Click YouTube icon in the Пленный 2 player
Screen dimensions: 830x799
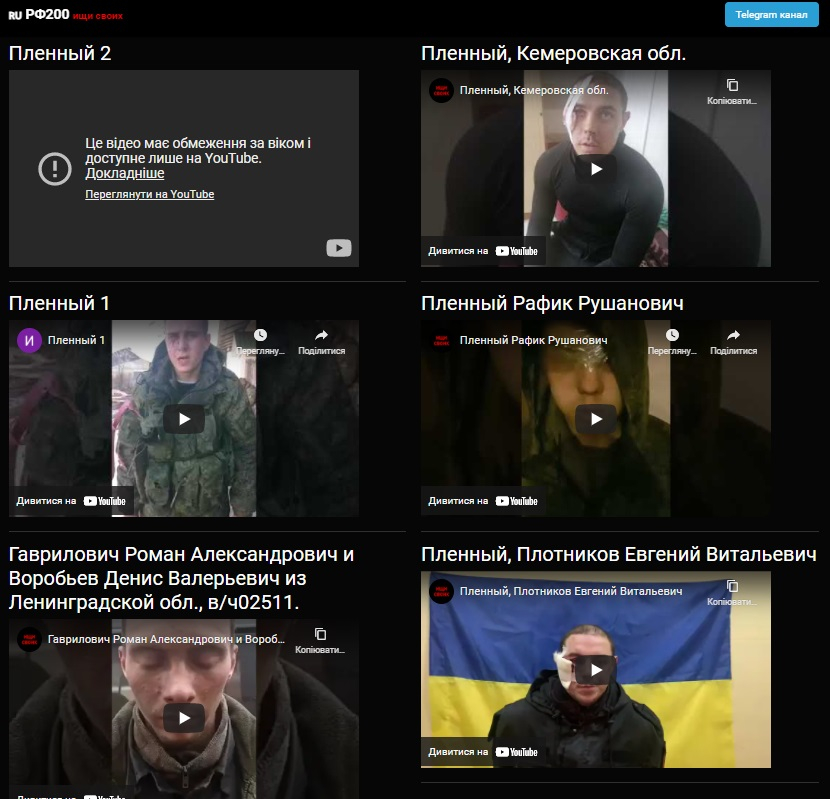338,248
